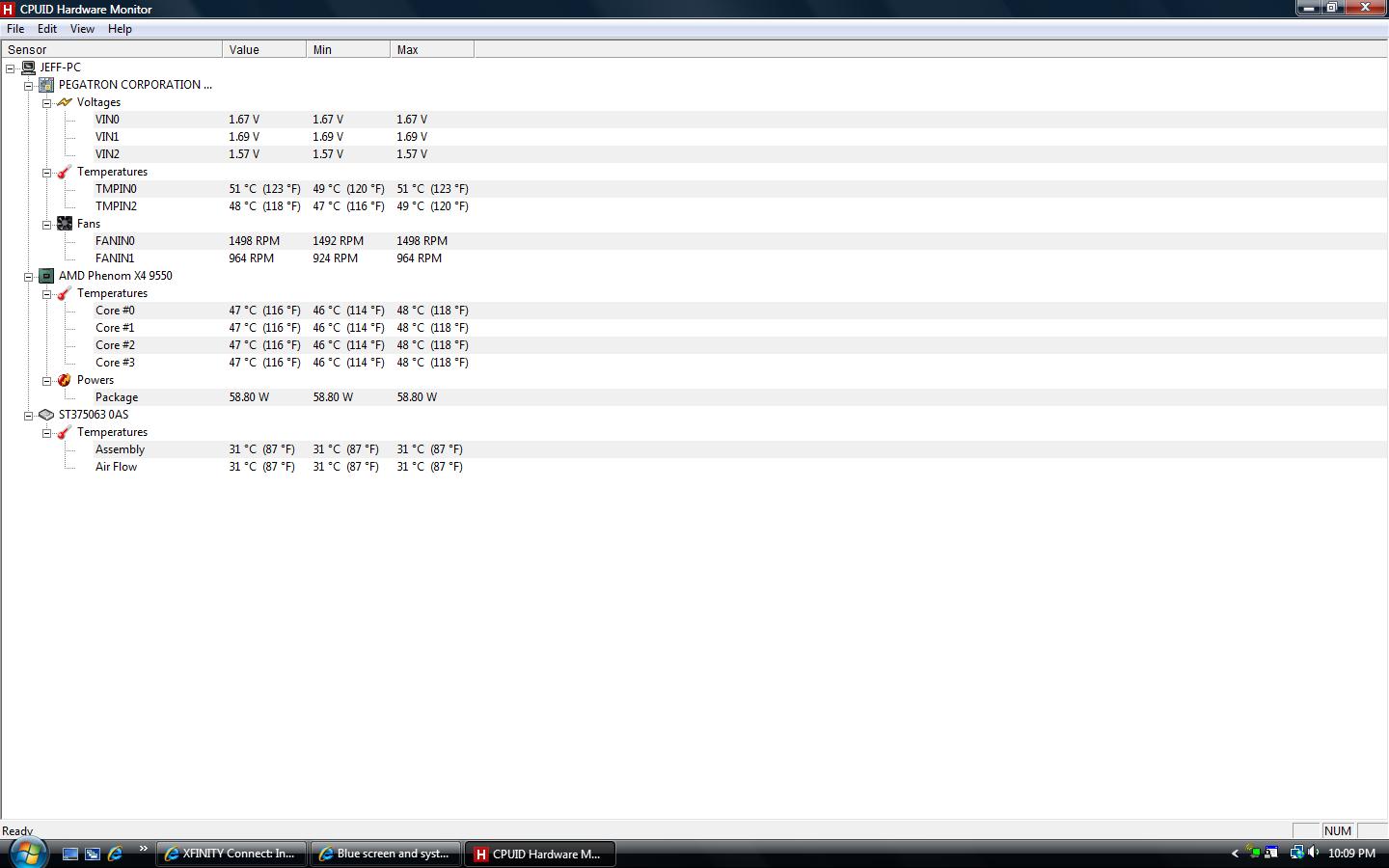
Task: Collapse the Temperatures group under AMD Phenom
Action: click(x=46, y=293)
